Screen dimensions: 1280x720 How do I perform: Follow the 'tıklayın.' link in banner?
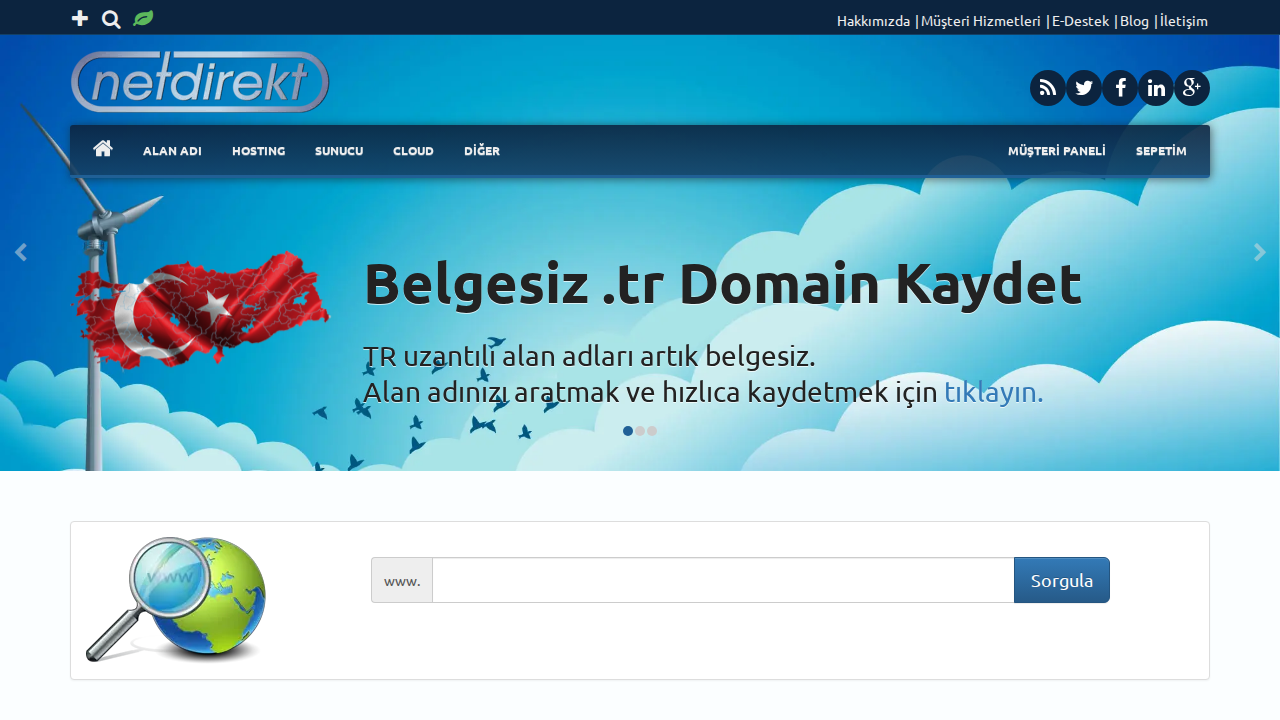pos(994,392)
